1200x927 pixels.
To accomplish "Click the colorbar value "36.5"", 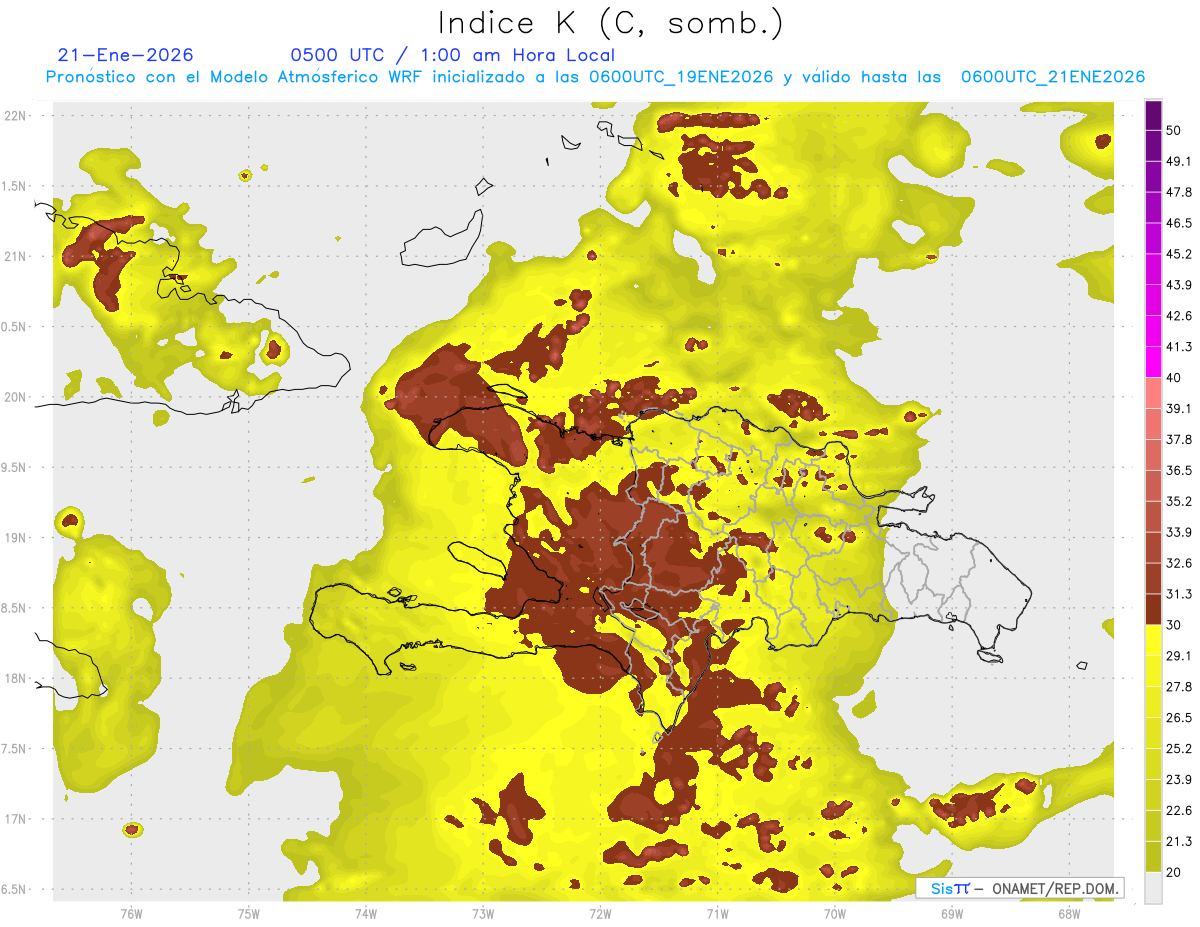I will pos(1178,470).
